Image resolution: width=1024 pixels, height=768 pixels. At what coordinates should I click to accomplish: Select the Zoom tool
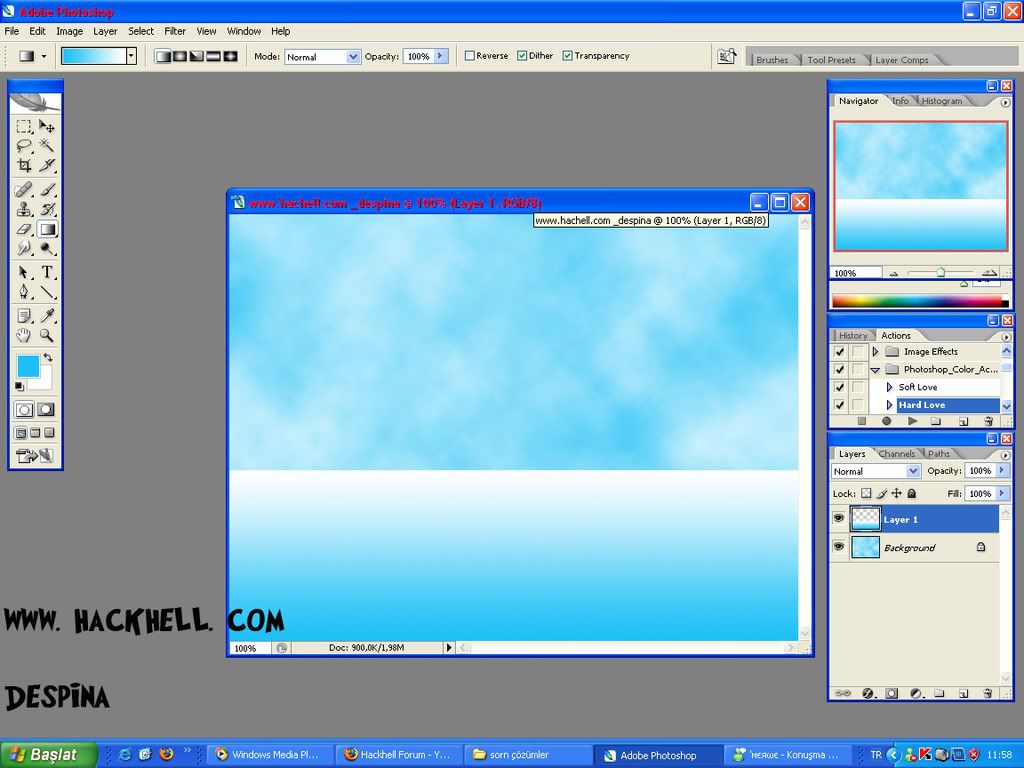[47, 336]
